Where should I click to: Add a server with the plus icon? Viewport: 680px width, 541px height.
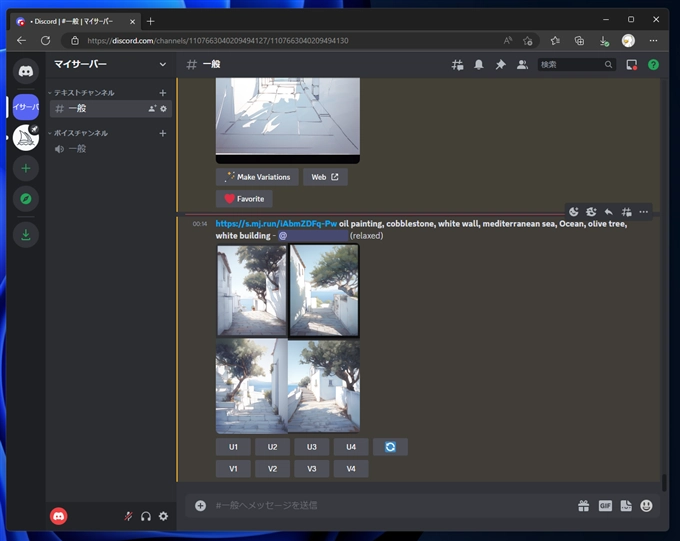26,168
